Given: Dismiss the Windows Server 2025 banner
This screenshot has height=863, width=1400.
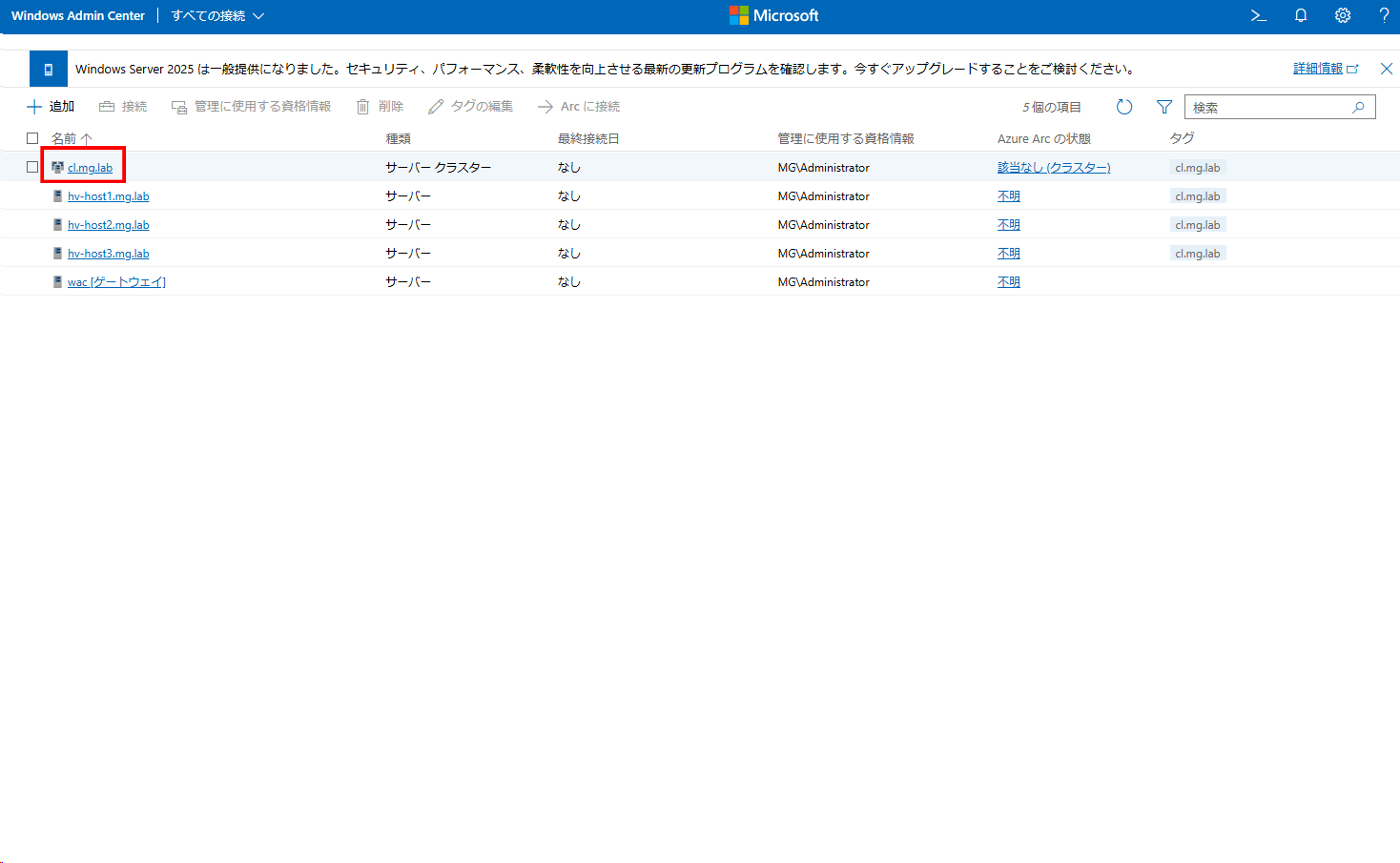Looking at the screenshot, I should [x=1386, y=69].
